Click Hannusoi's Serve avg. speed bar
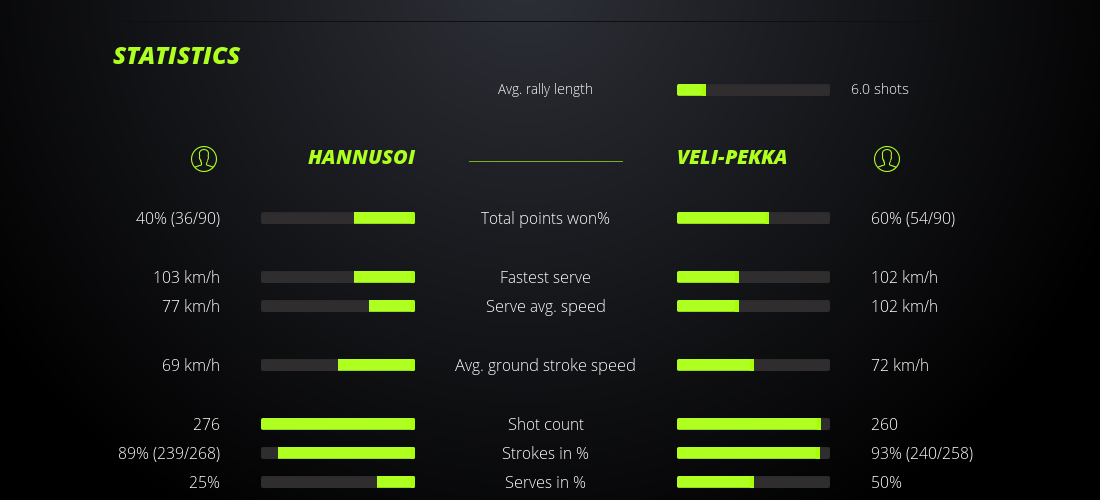The height and width of the screenshot is (500, 1100). click(338, 306)
